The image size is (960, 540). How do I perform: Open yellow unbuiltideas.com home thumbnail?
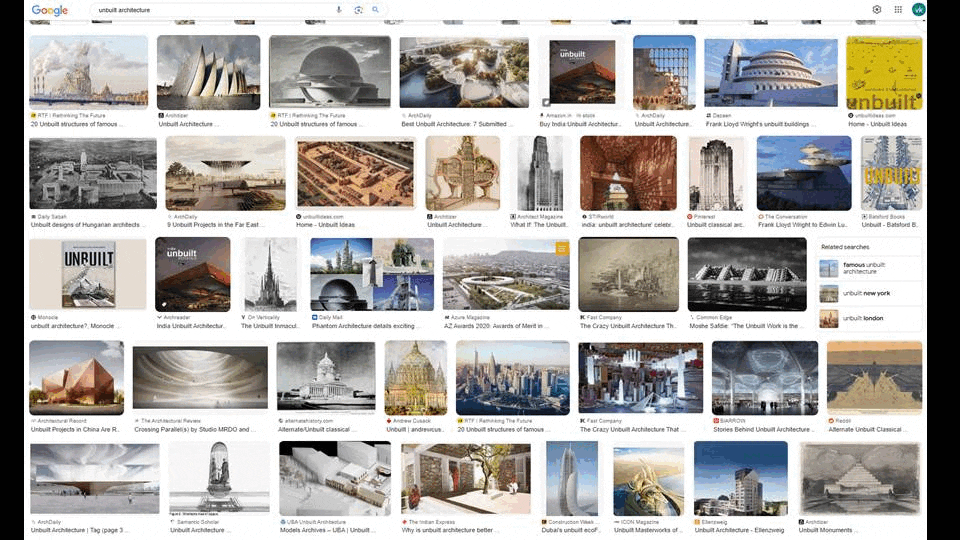click(x=884, y=72)
